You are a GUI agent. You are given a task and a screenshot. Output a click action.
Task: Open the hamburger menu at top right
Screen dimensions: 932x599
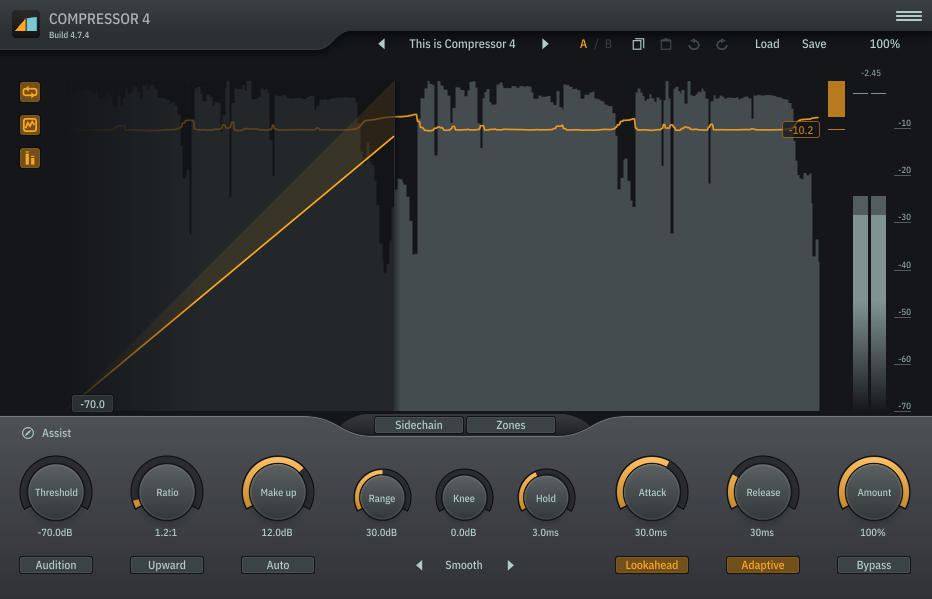pos(908,16)
